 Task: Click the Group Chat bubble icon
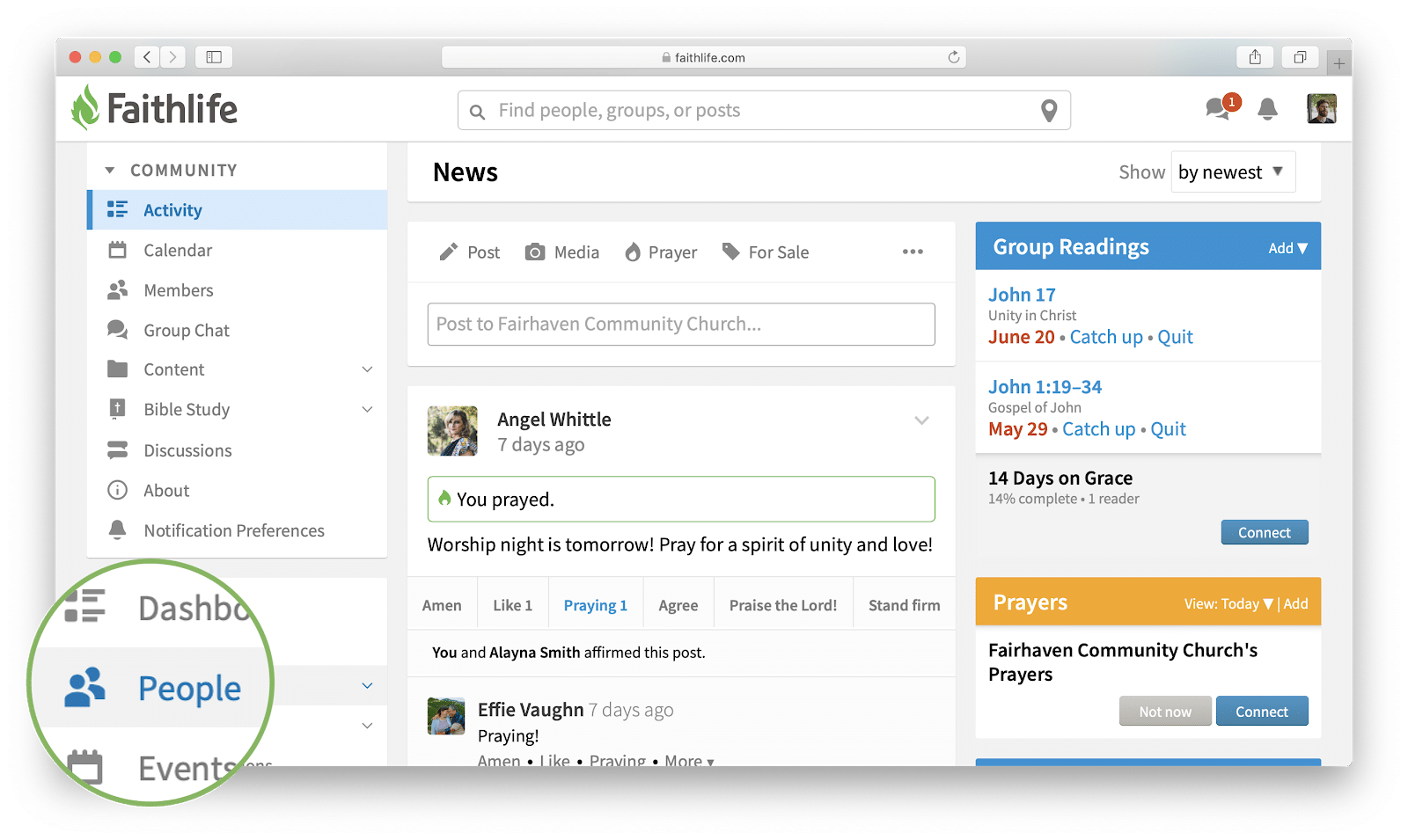(117, 330)
